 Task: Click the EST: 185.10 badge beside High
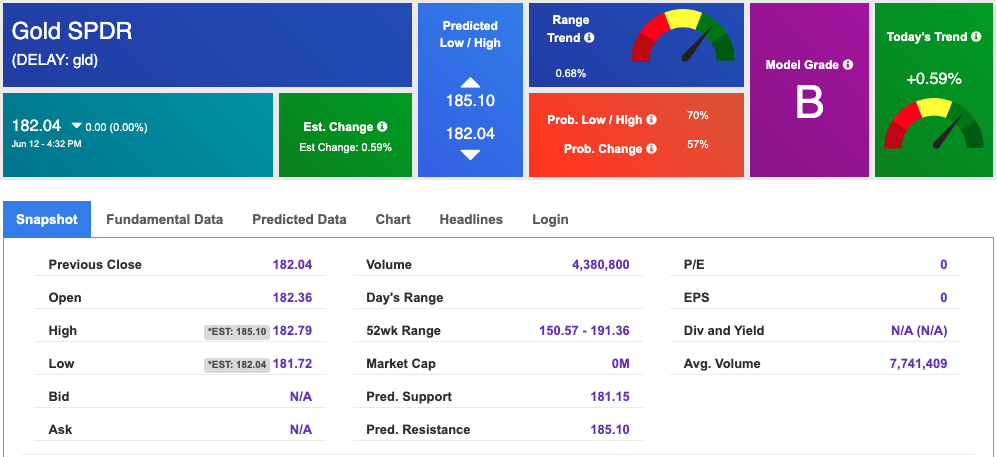click(x=237, y=331)
